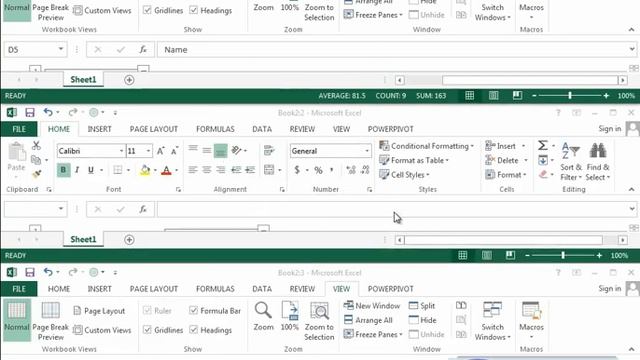Click Format Painter brush icon
Screen dimensions: 640x360
pyautogui.click(x=36, y=175)
